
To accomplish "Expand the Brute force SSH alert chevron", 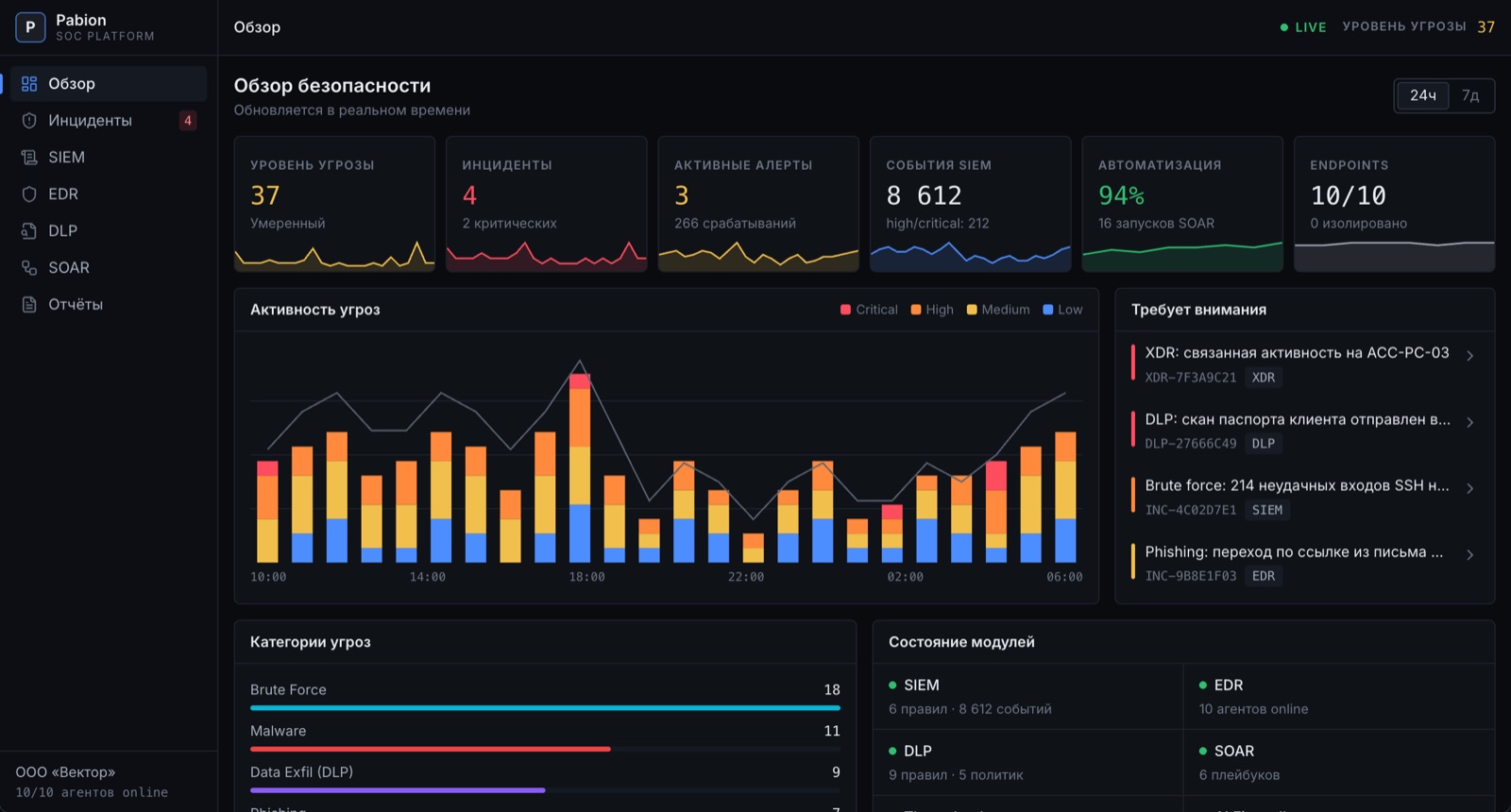I will [x=1469, y=488].
